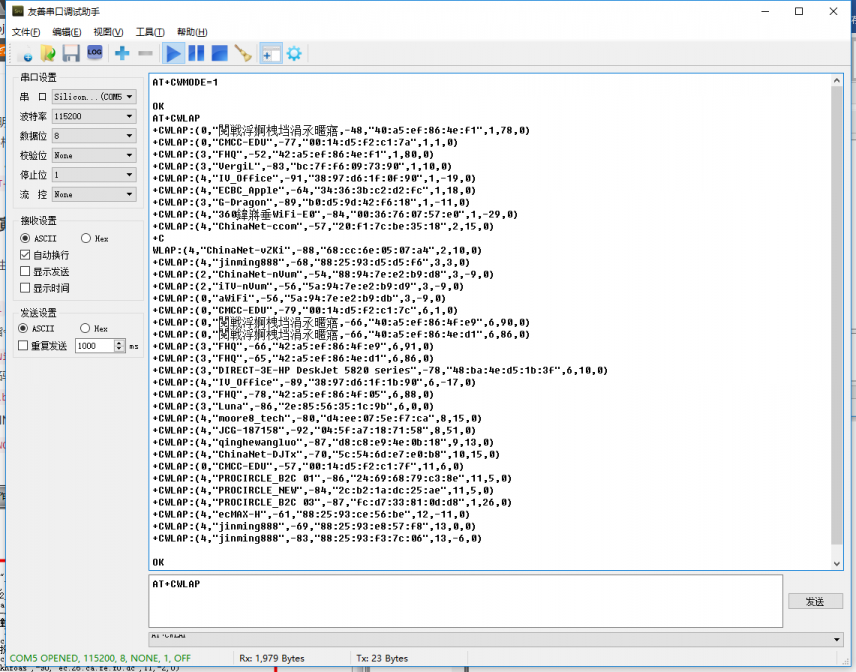Expand the send history dropdown at bottom
The width and height of the screenshot is (856, 672).
(x=836, y=639)
